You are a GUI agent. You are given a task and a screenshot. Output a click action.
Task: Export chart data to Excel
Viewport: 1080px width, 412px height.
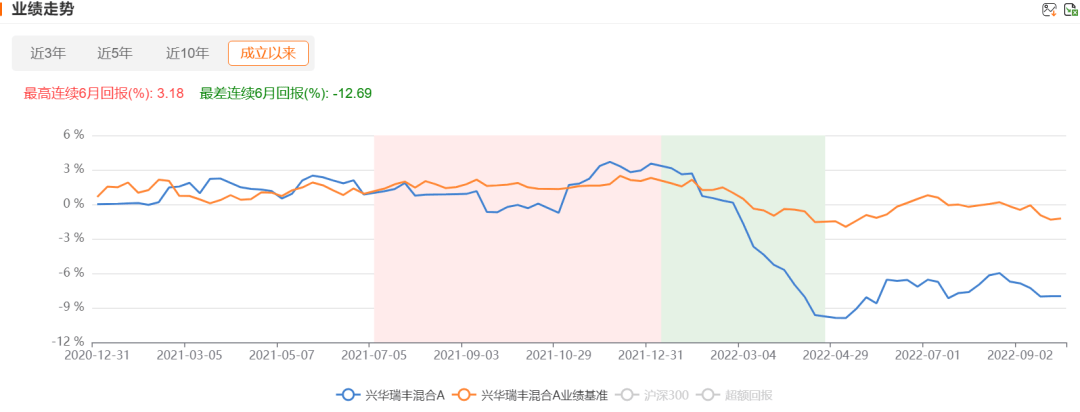pos(1071,10)
